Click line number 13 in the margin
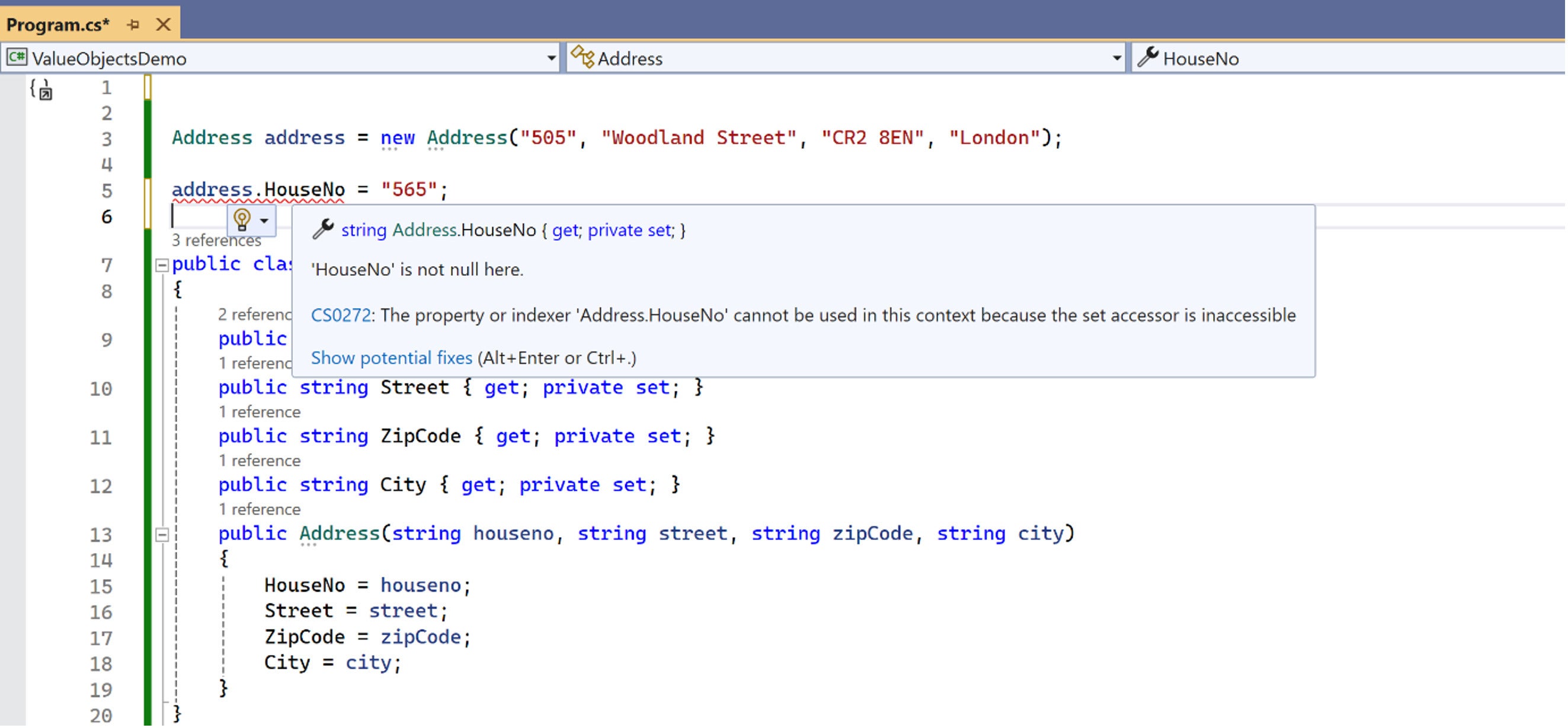1568x728 pixels. click(101, 536)
